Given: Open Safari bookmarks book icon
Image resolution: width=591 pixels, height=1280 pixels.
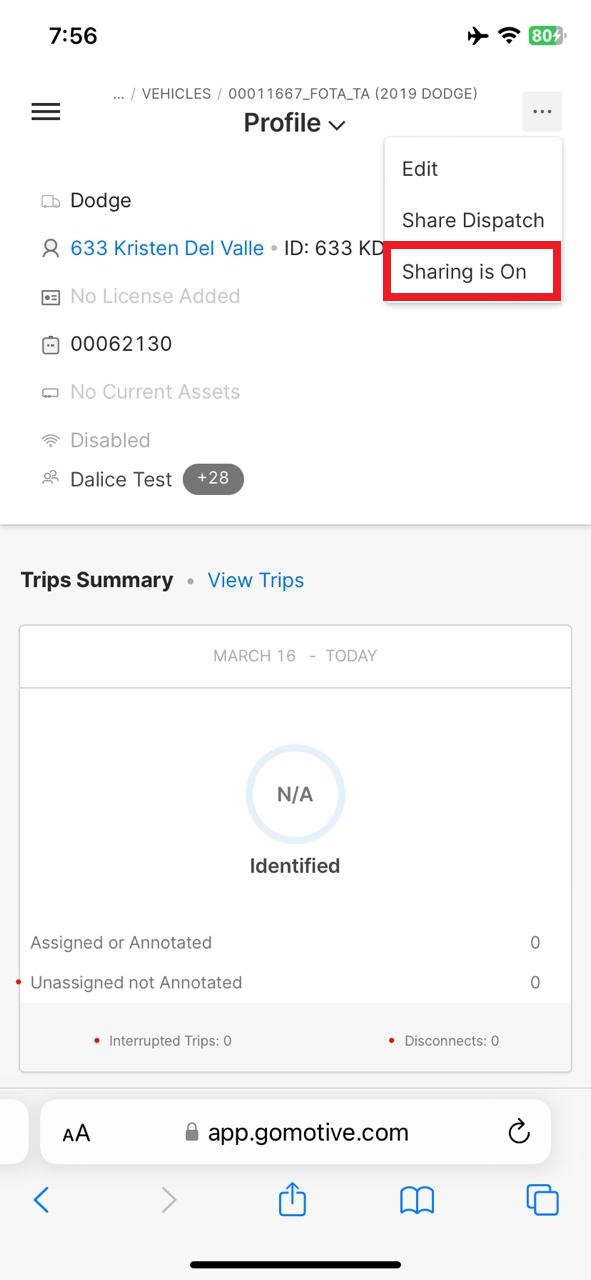Looking at the screenshot, I should tap(417, 1199).
